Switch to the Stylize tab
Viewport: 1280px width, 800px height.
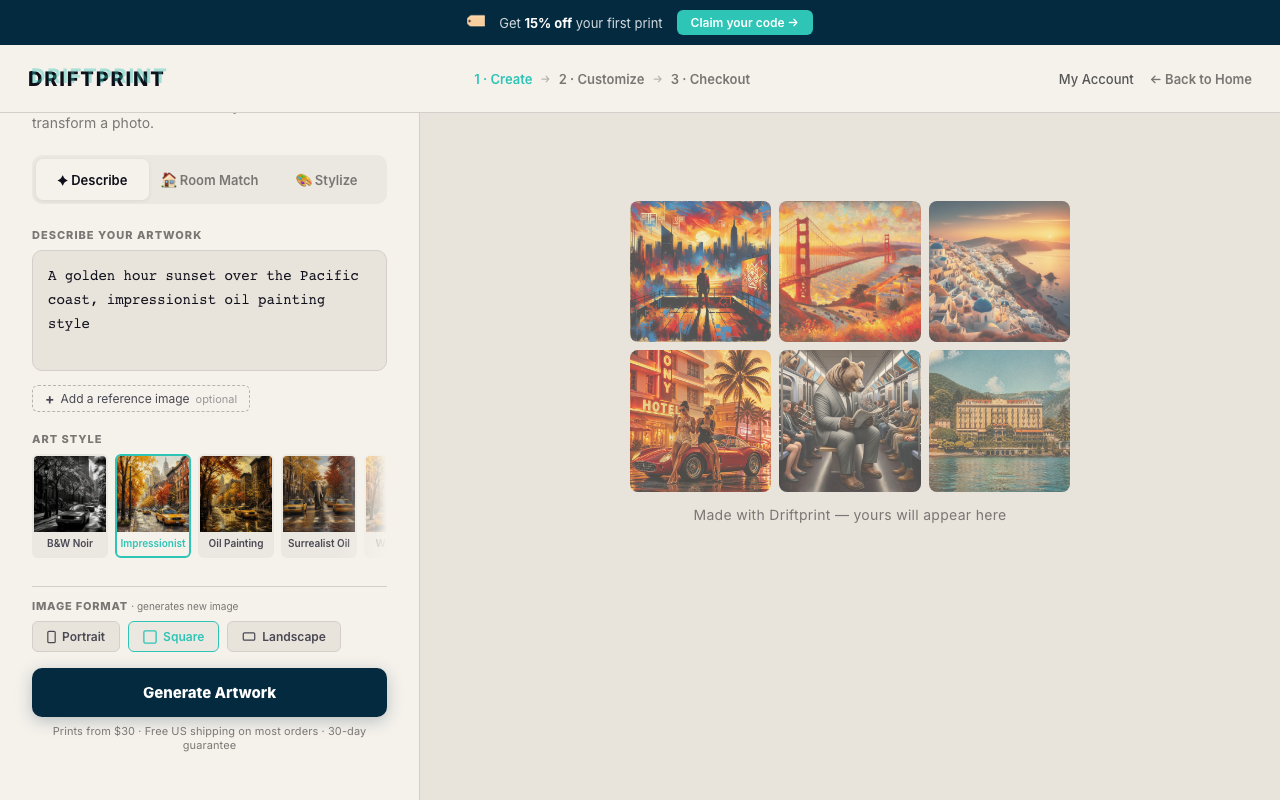327,180
